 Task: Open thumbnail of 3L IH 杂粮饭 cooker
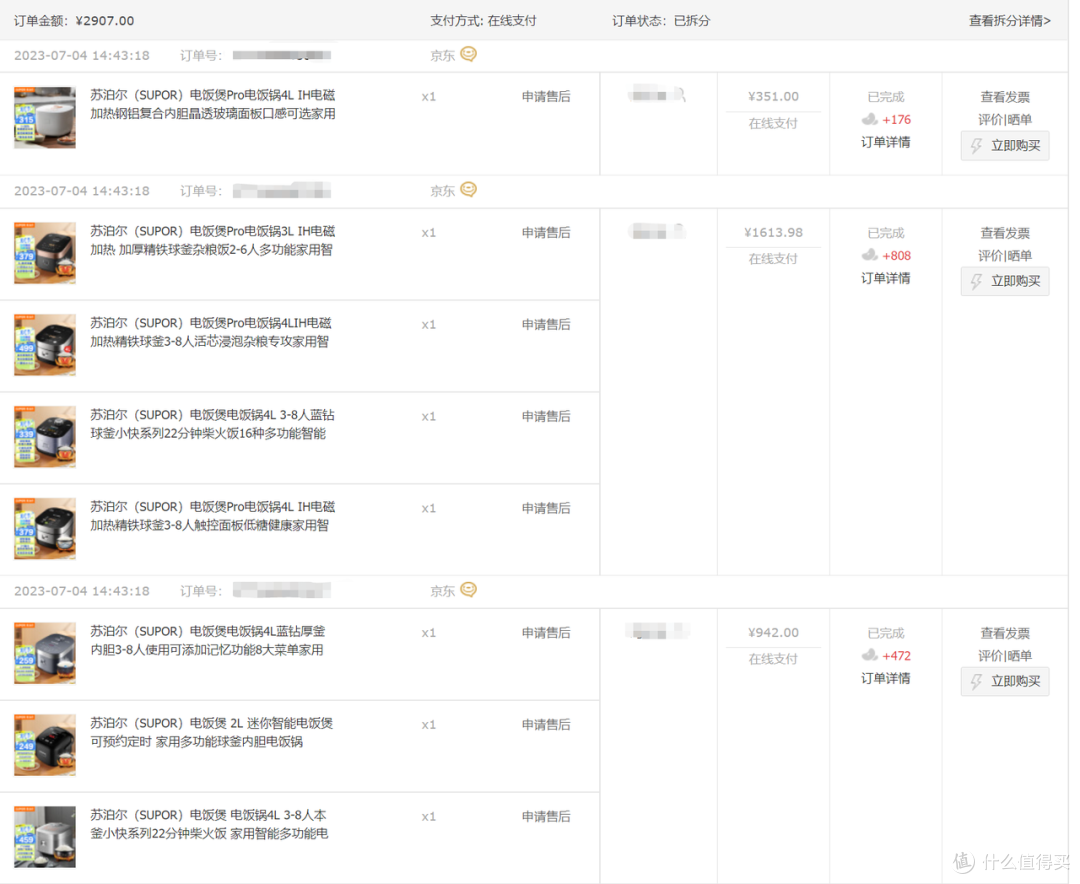tap(45, 253)
